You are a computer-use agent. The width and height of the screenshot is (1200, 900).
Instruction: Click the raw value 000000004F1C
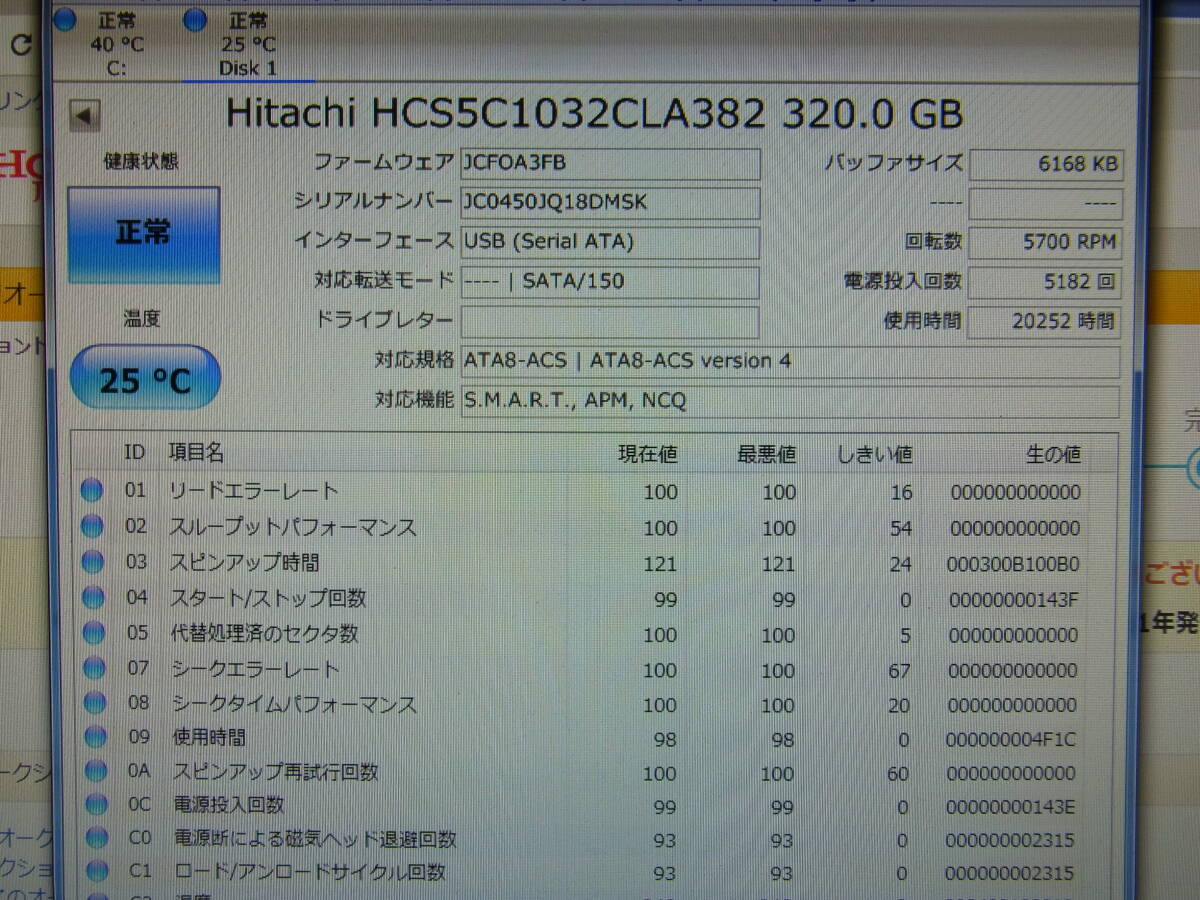coord(1013,739)
